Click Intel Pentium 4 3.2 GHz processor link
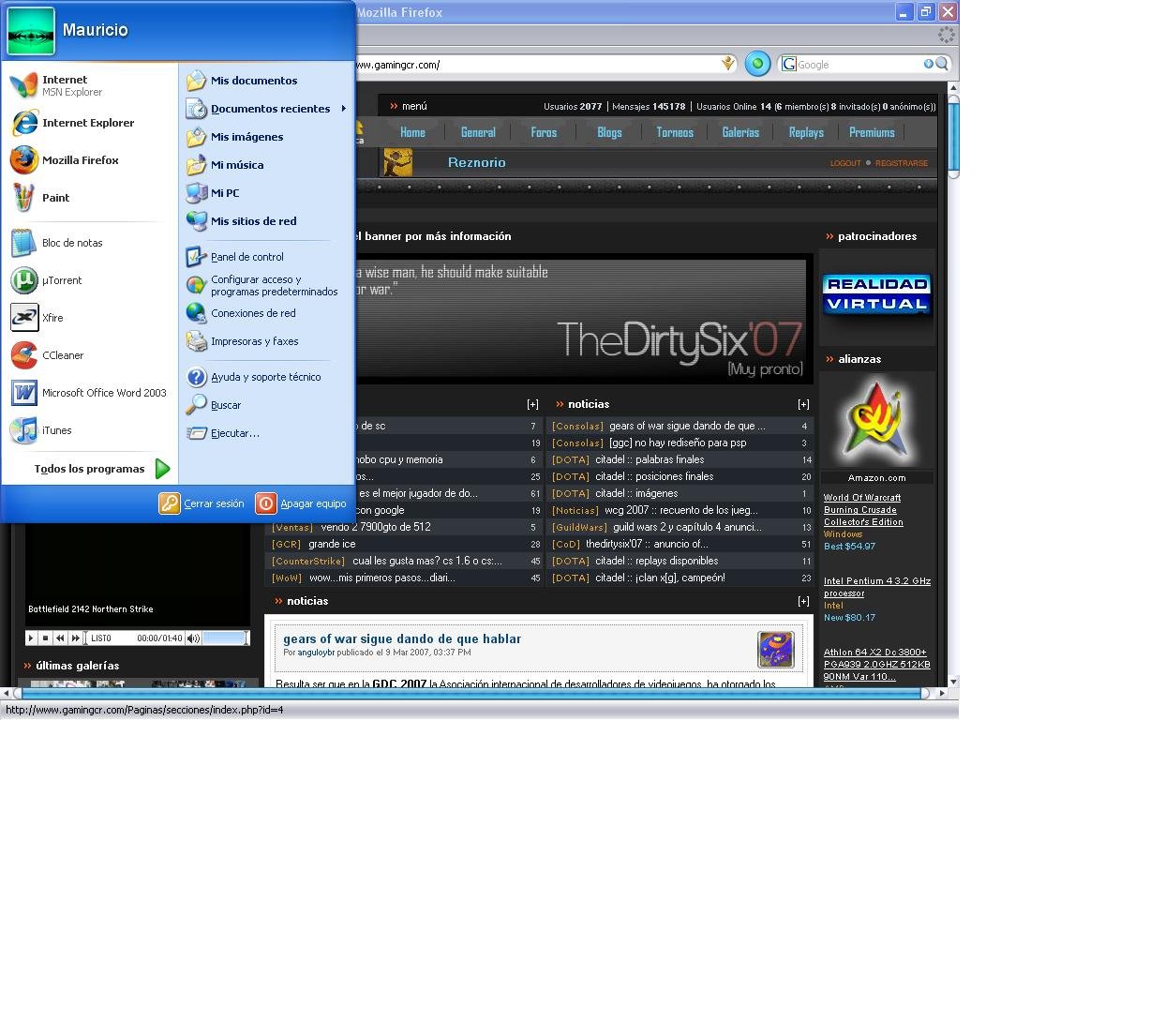The image size is (1165, 1036). tap(877, 587)
